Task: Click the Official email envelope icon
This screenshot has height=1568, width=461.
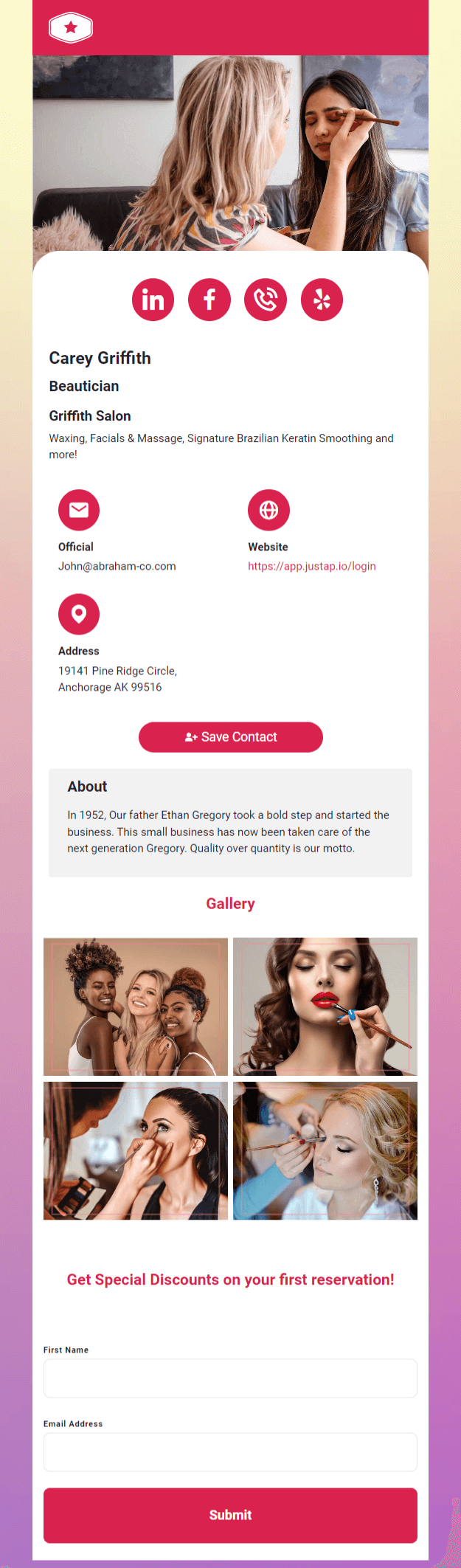Action: [79, 510]
